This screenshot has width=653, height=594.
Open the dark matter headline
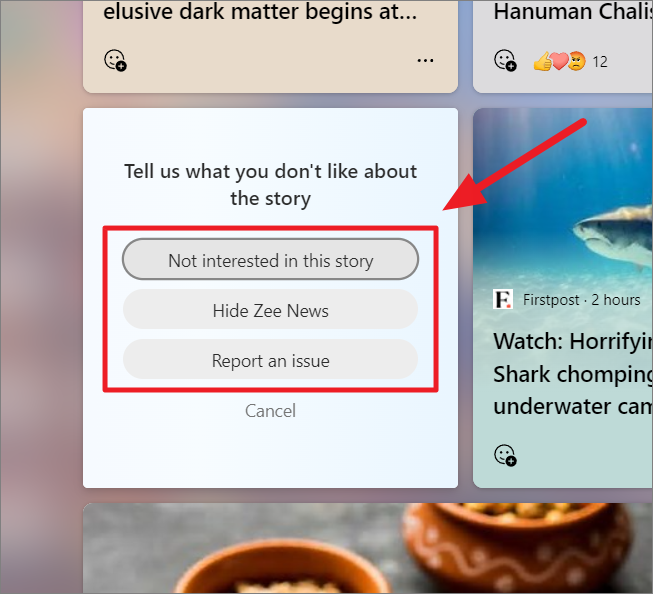pyautogui.click(x=260, y=12)
